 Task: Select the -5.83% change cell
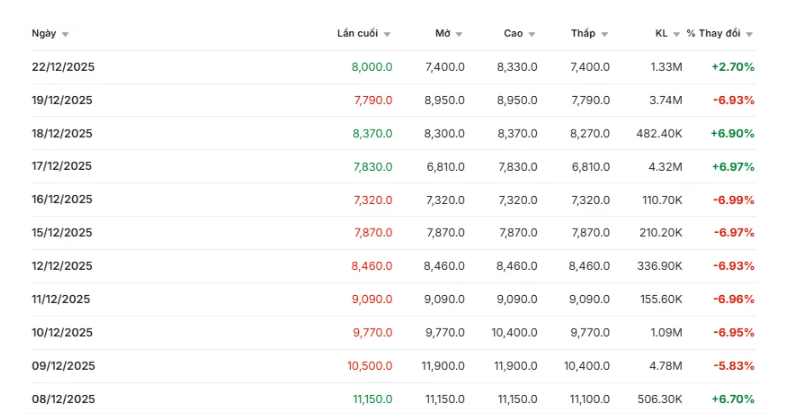tap(734, 366)
